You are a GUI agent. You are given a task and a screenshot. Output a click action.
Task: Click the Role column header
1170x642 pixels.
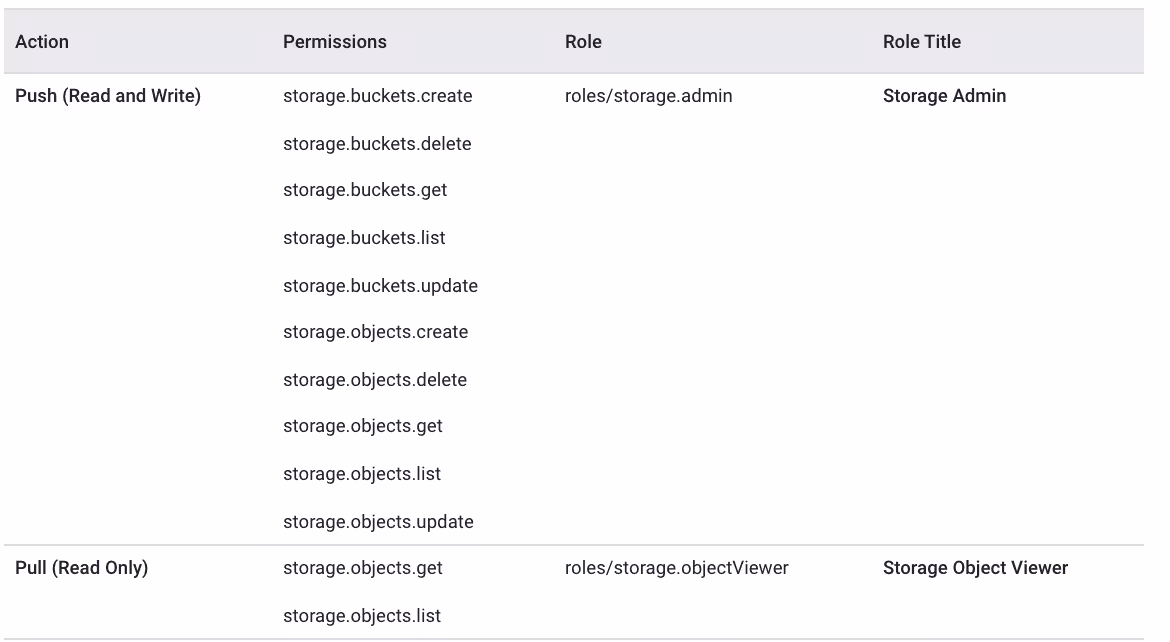(x=583, y=42)
